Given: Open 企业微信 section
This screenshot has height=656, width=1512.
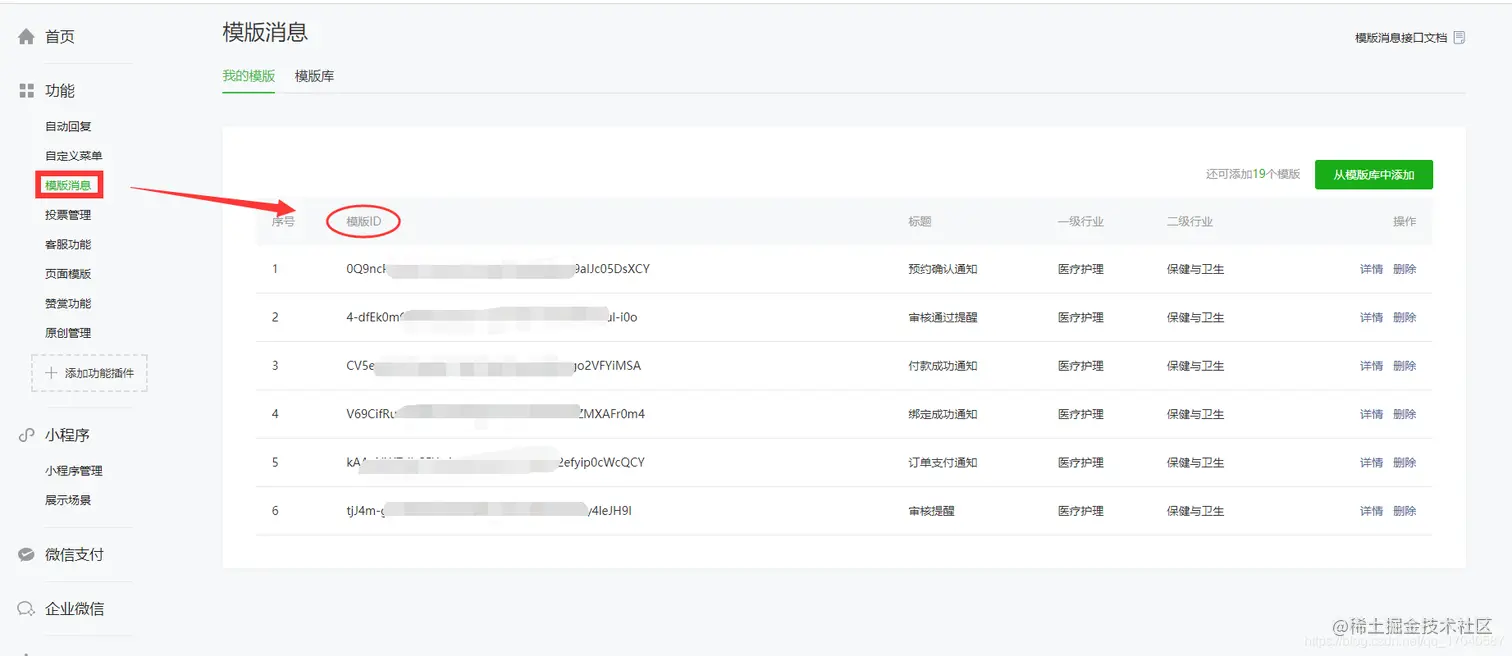Looking at the screenshot, I should coord(74,609).
